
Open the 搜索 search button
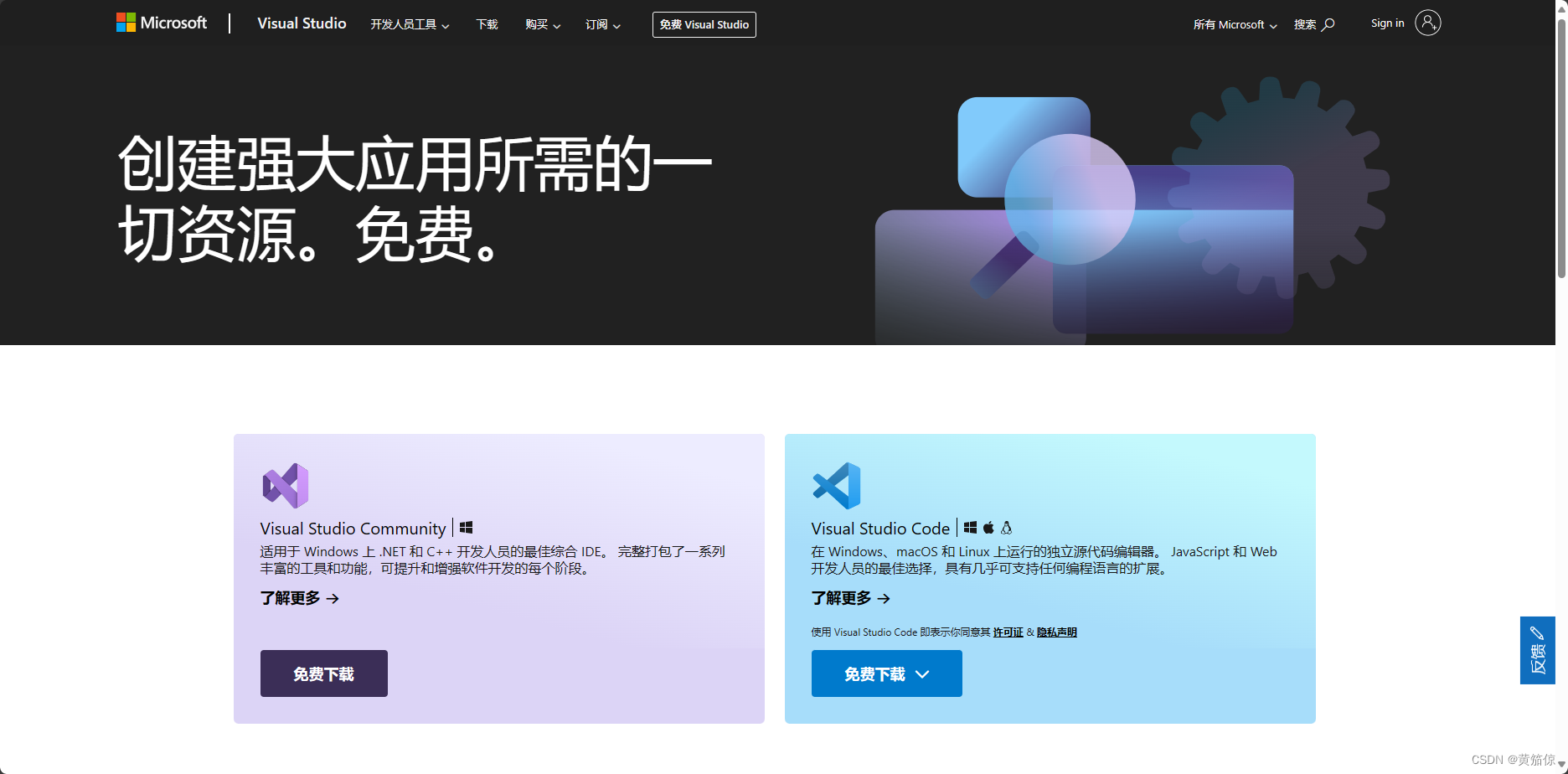pyautogui.click(x=1314, y=24)
